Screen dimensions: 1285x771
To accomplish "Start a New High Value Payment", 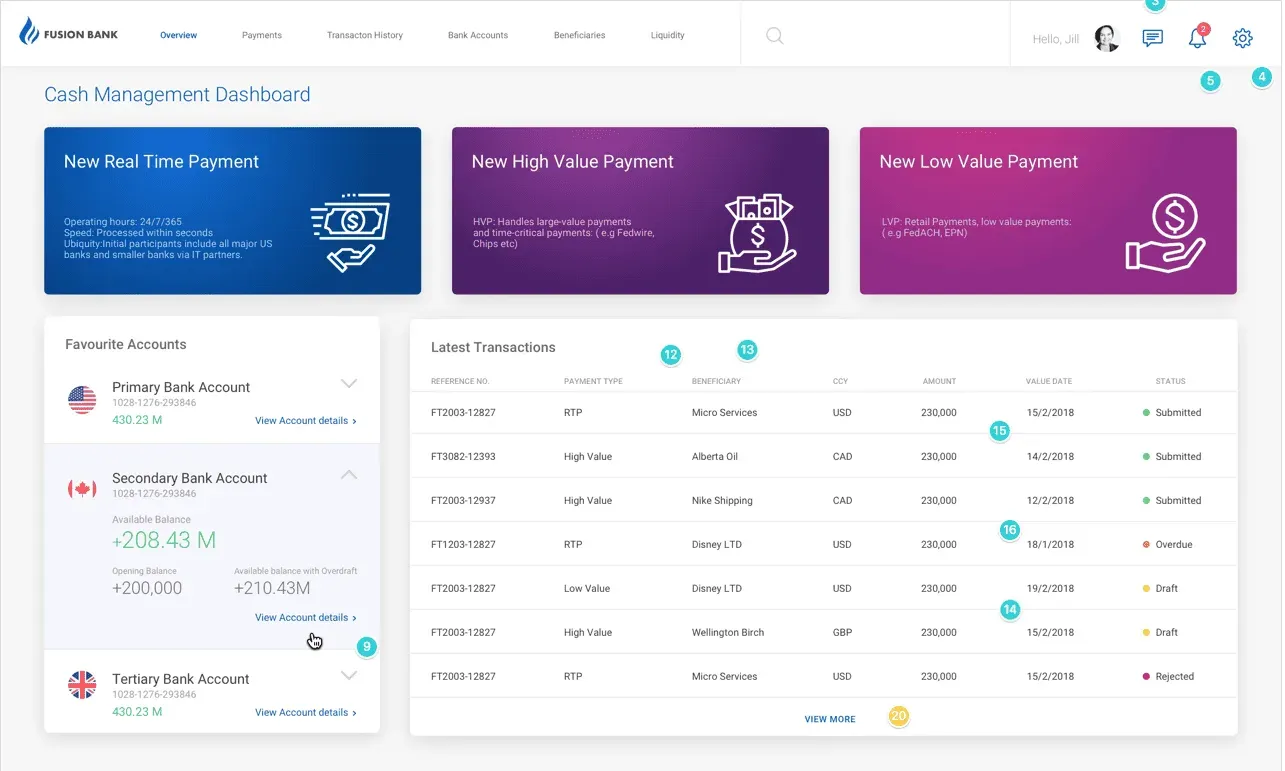I will (x=640, y=211).
